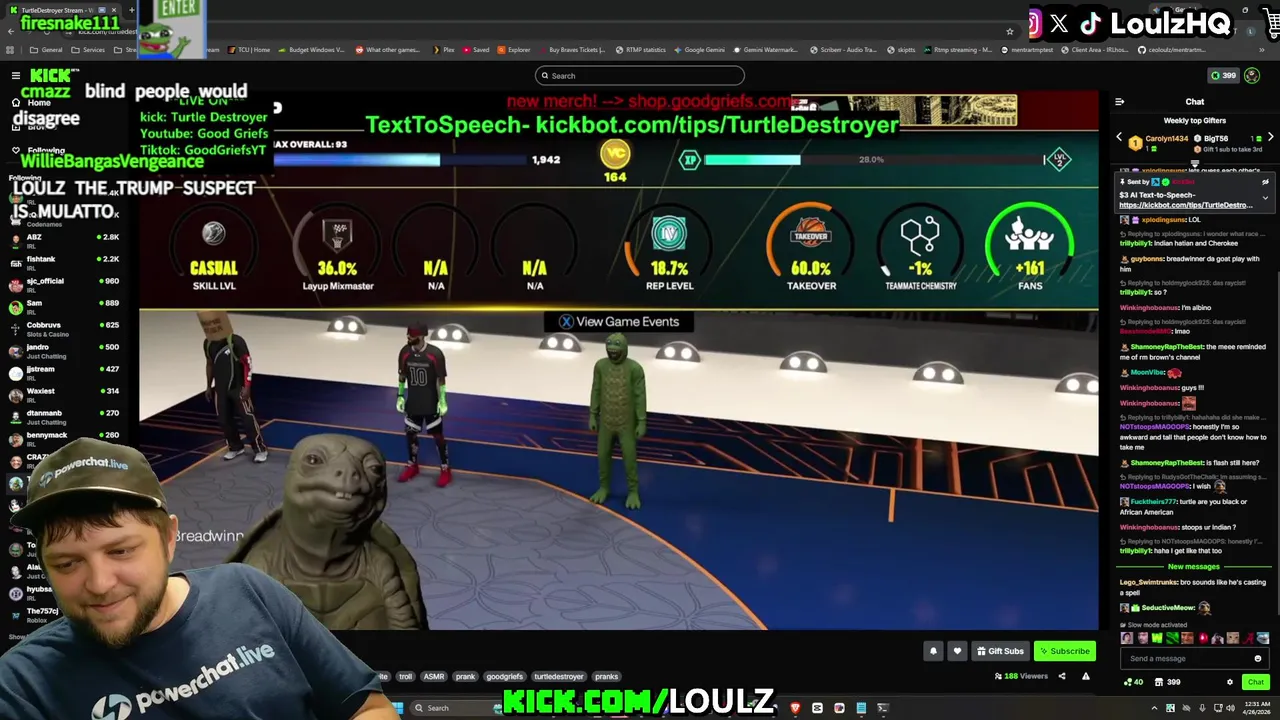Report the stream via warning icon
The image size is (1280, 720).
1086,677
